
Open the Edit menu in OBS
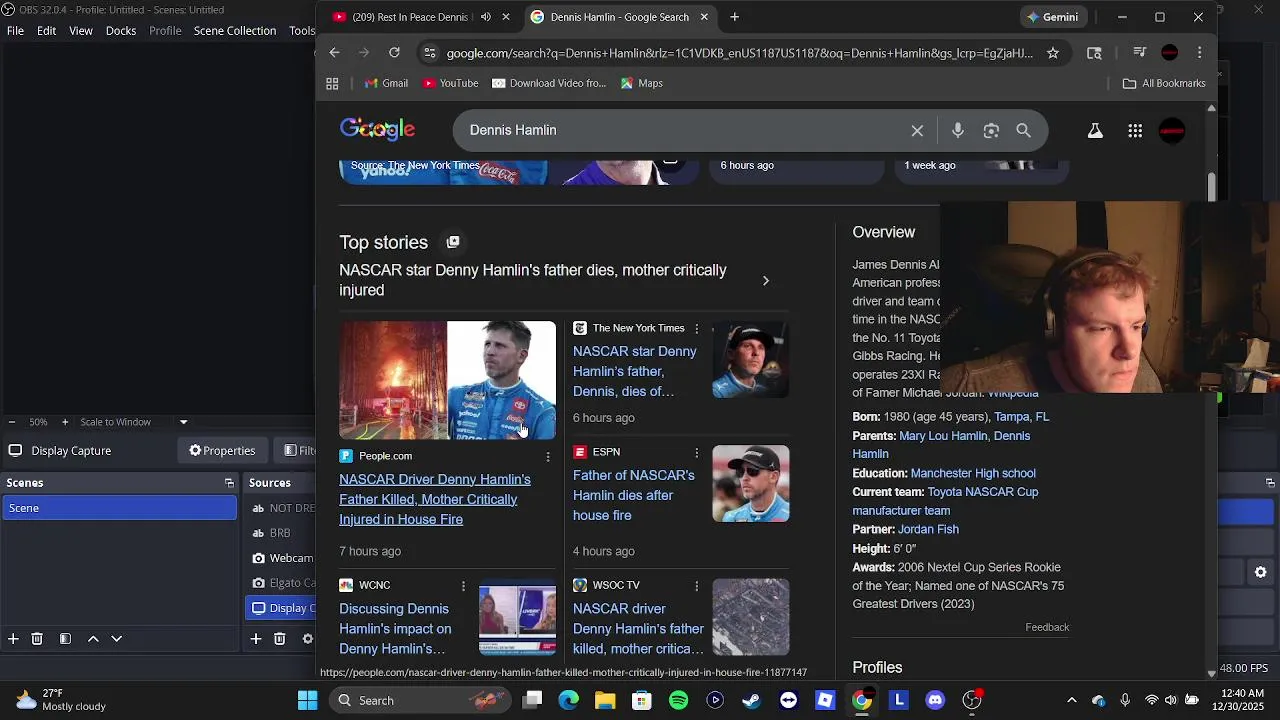point(47,31)
